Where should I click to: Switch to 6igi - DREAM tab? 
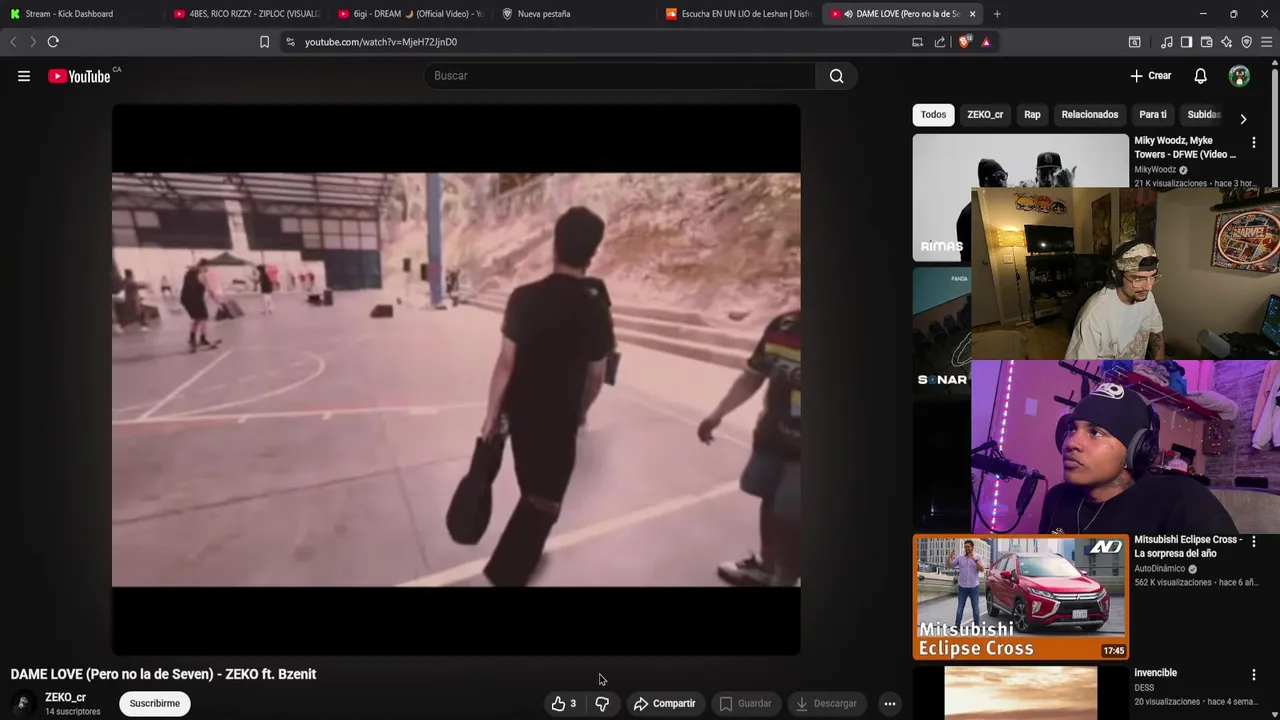point(410,14)
